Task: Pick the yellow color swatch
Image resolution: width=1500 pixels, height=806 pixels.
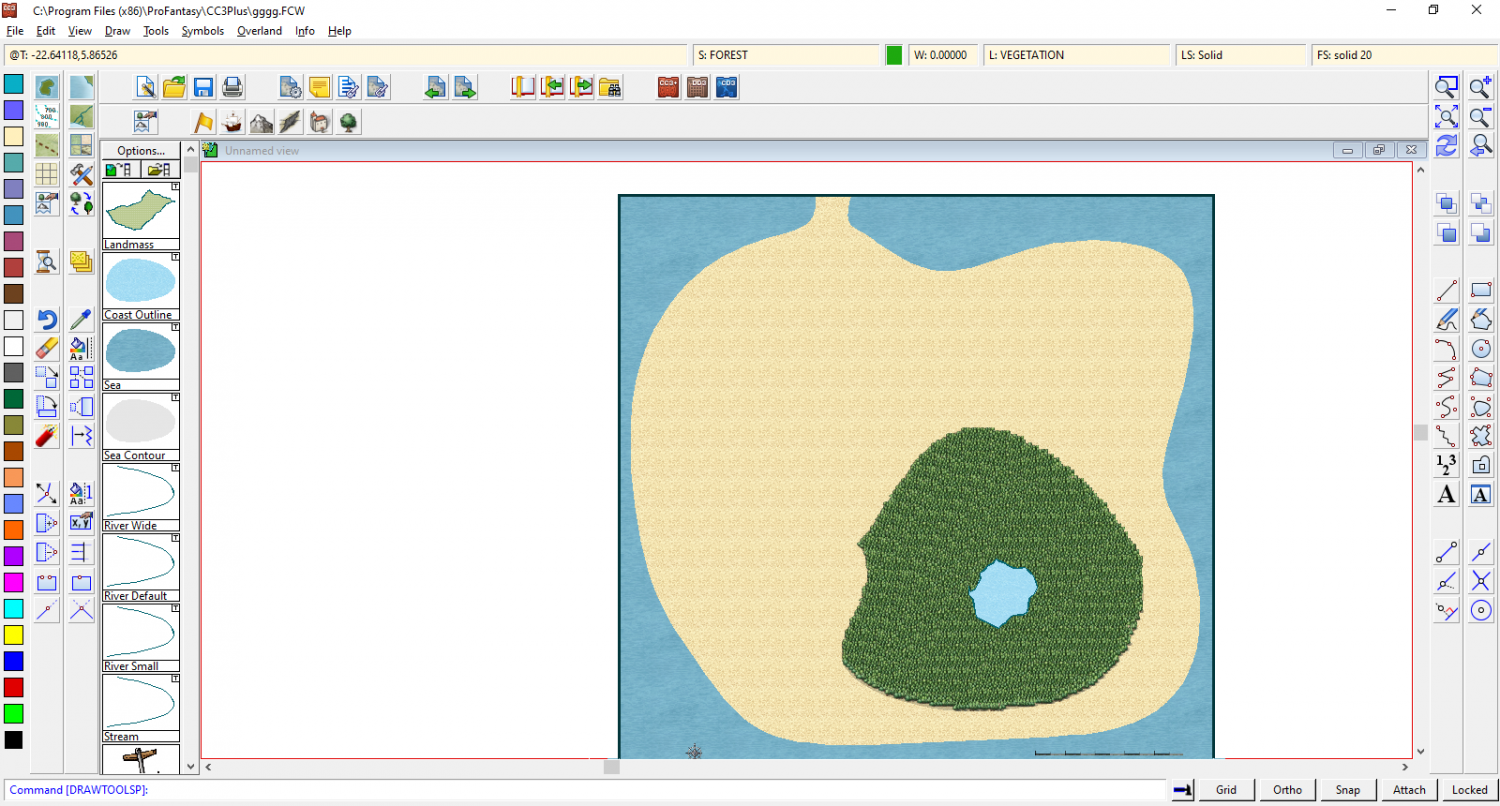Action: coord(13,635)
